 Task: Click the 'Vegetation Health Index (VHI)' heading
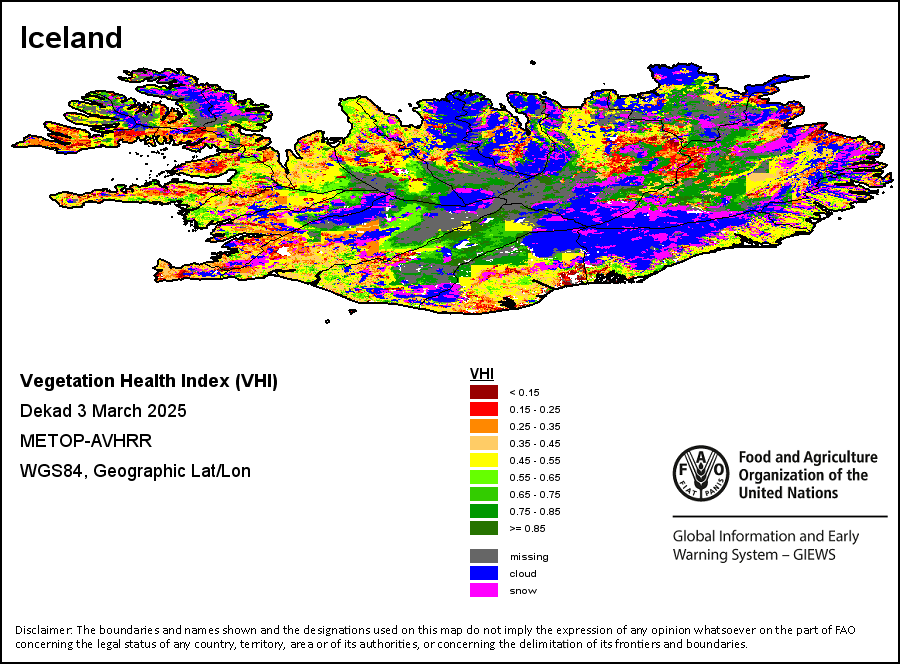(x=149, y=381)
